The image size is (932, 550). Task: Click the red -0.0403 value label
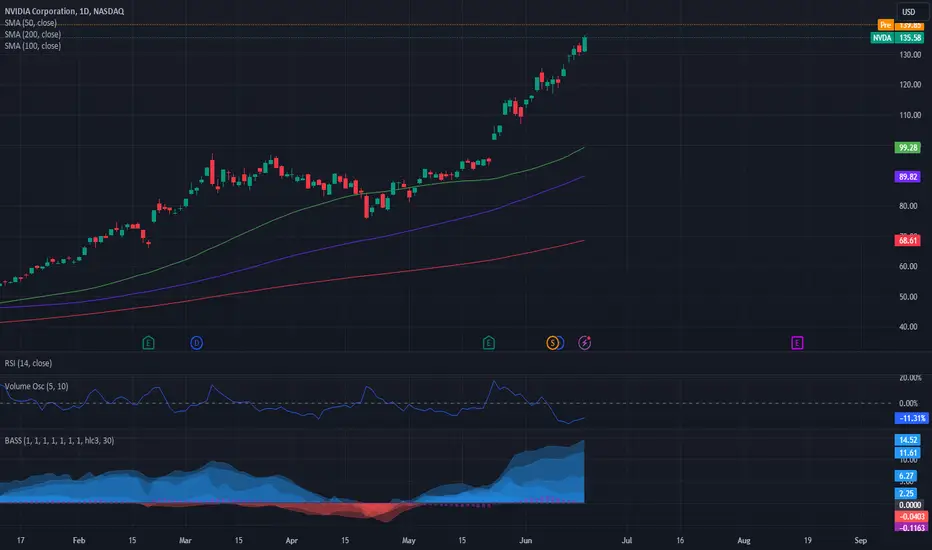point(911,517)
